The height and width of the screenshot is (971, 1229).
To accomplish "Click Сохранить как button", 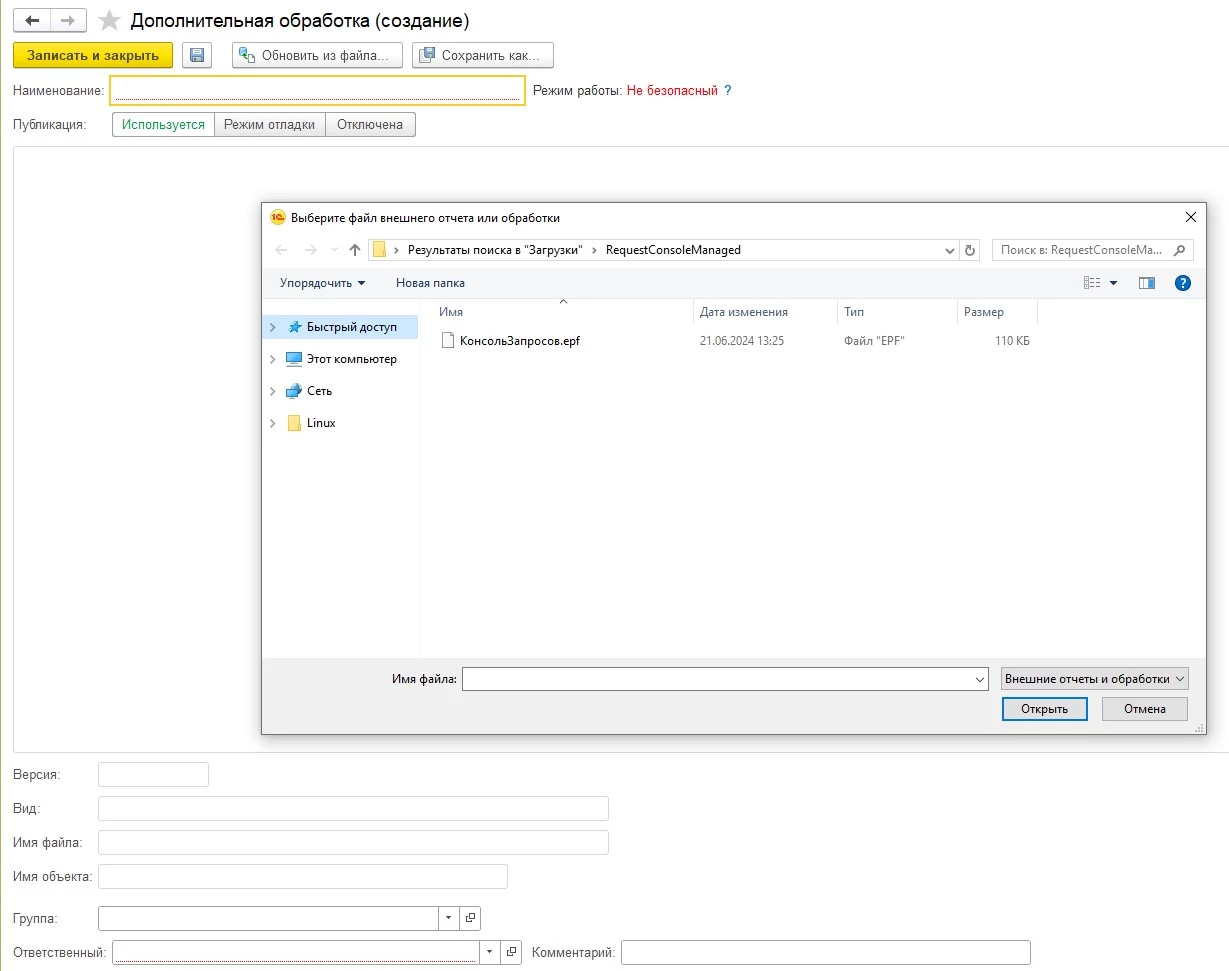I will (483, 55).
